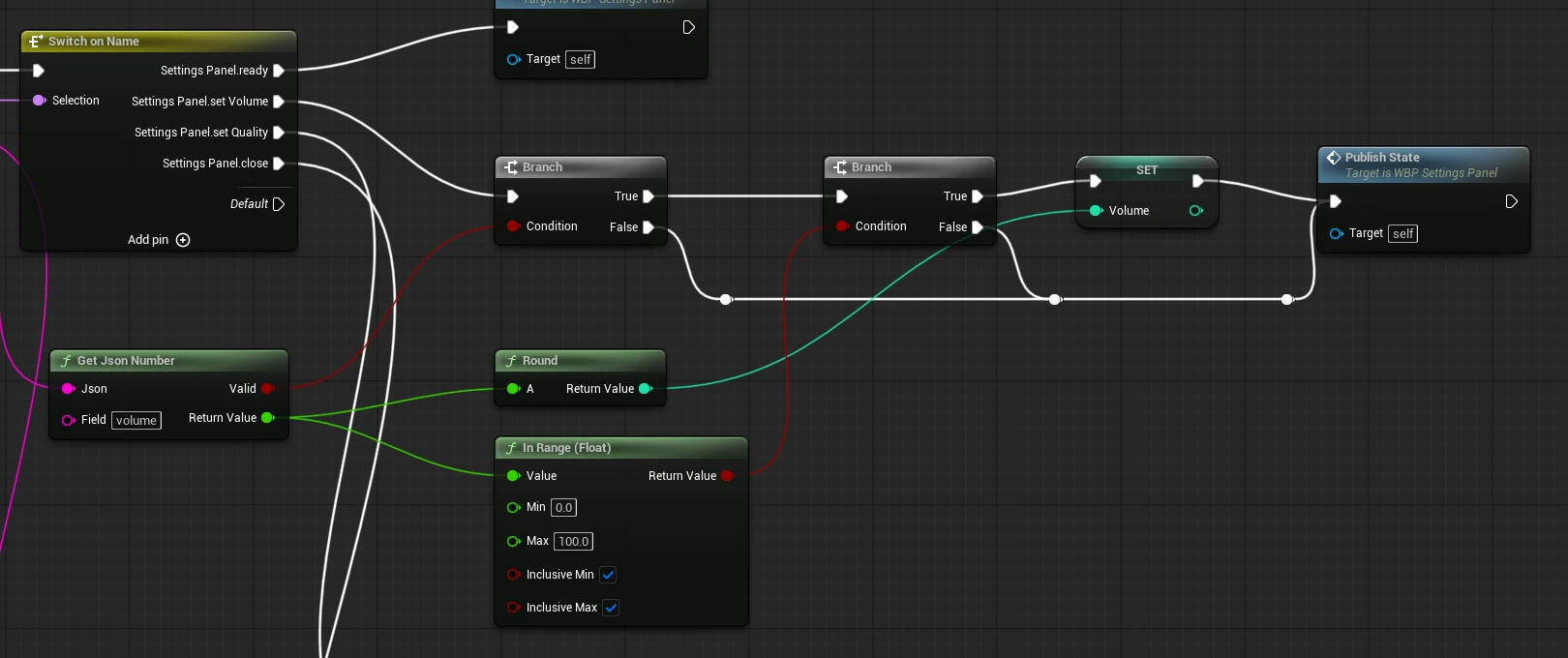Screen dimensions: 1568x658
Task: Click the Add pin plus icon
Action: coord(183,240)
